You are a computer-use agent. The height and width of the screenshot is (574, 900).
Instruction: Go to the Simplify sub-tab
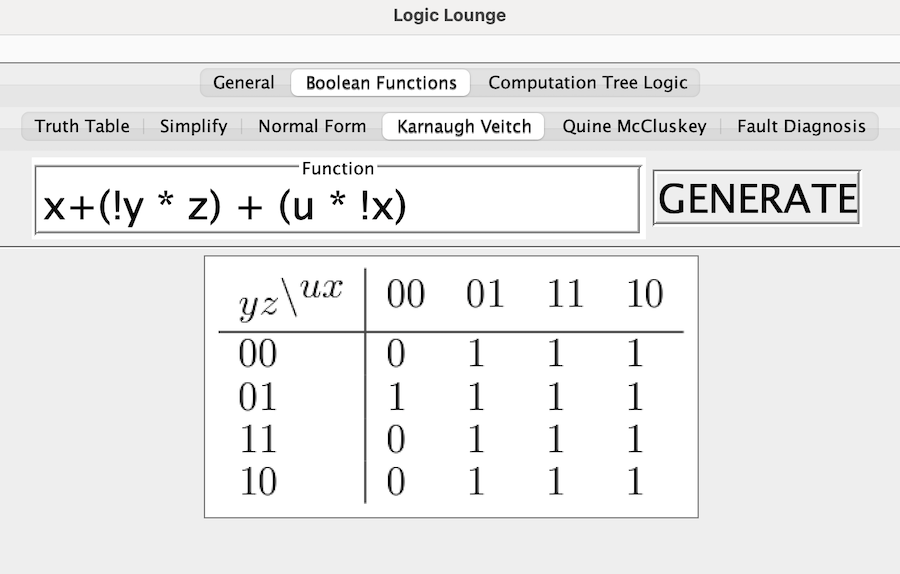tap(193, 126)
